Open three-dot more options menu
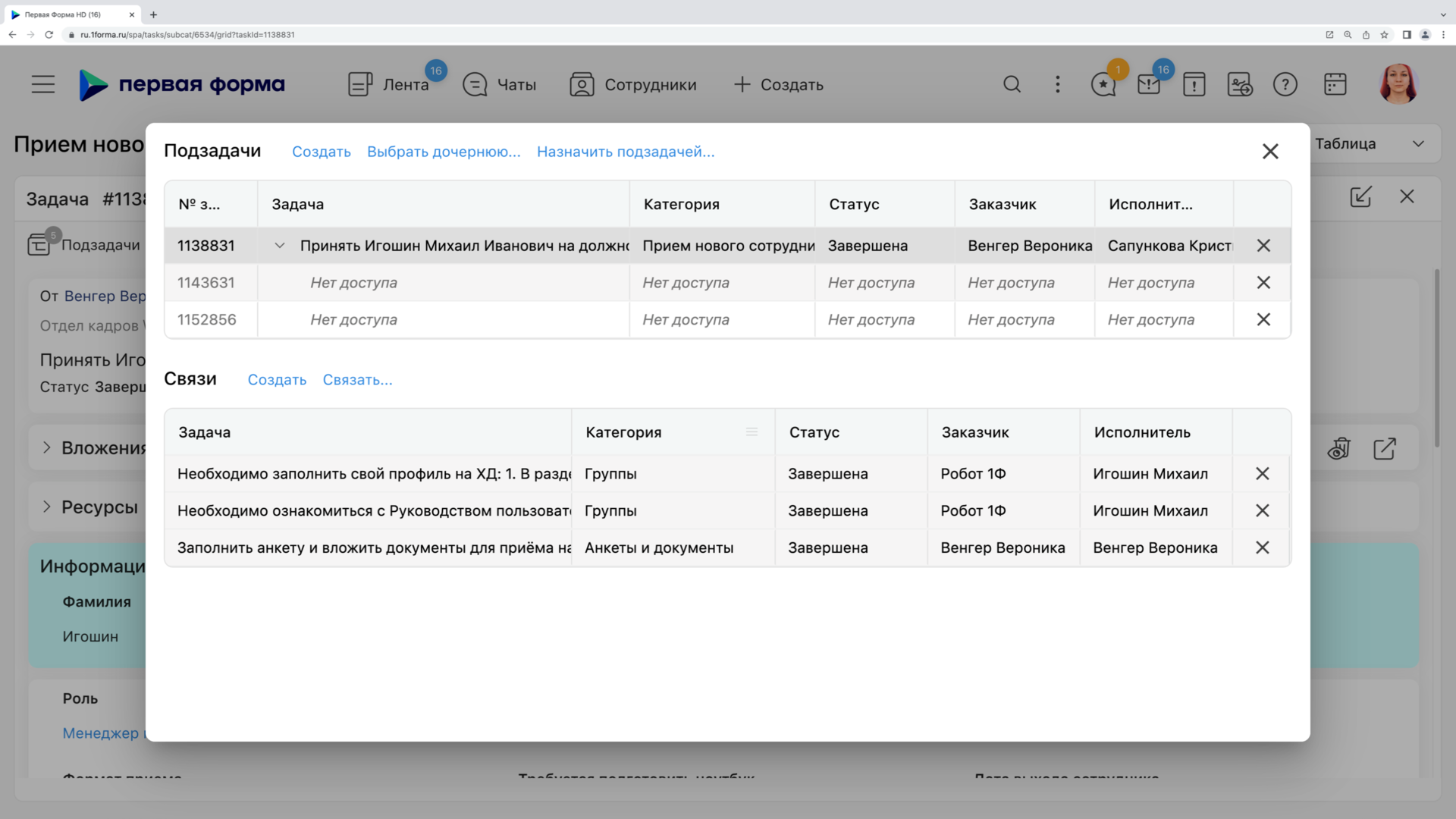 click(1058, 84)
